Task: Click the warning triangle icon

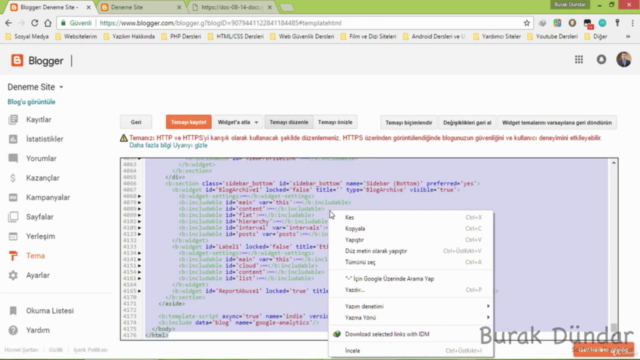Action: (124, 138)
